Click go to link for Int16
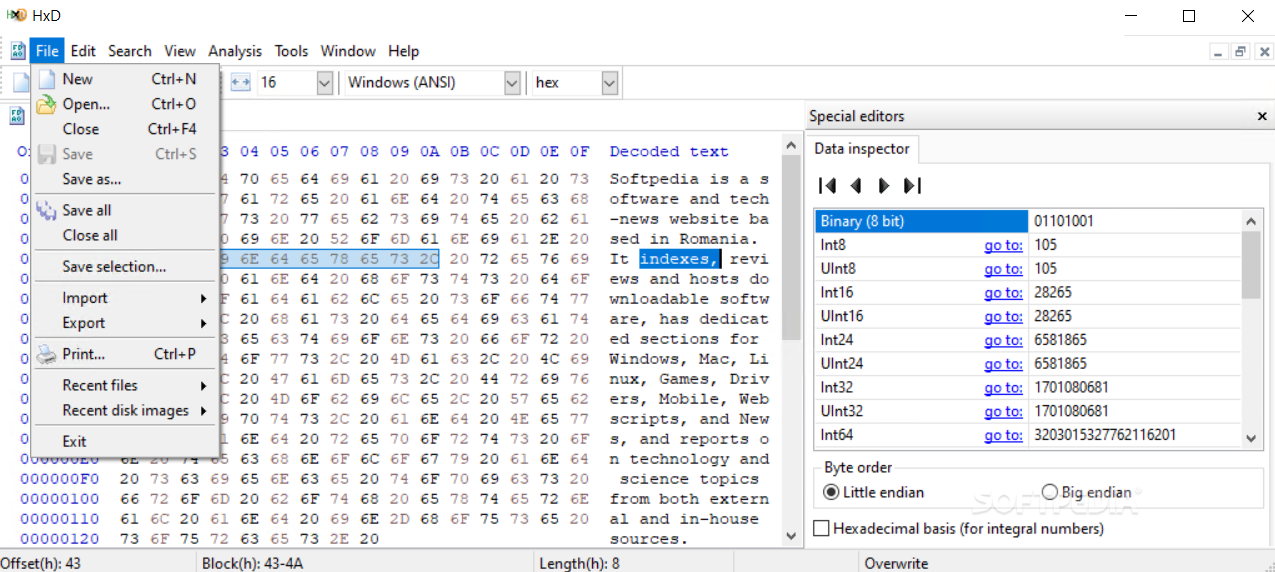The height and width of the screenshot is (572, 1275). (x=1003, y=293)
